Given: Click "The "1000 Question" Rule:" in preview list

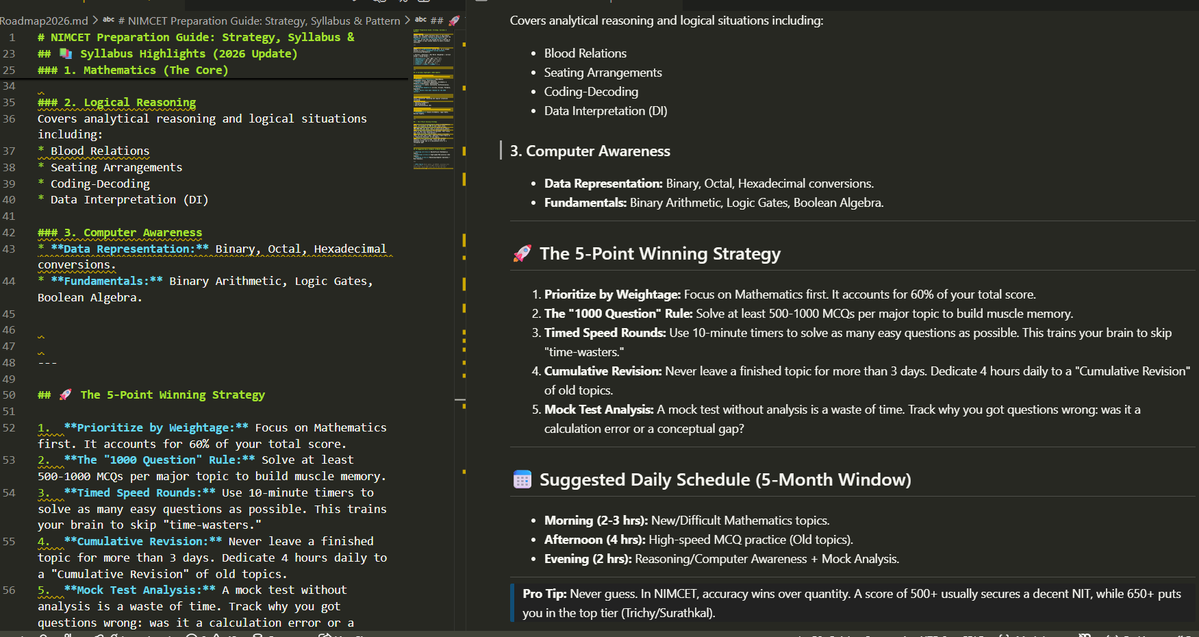Looking at the screenshot, I should pyautogui.click(x=618, y=314).
